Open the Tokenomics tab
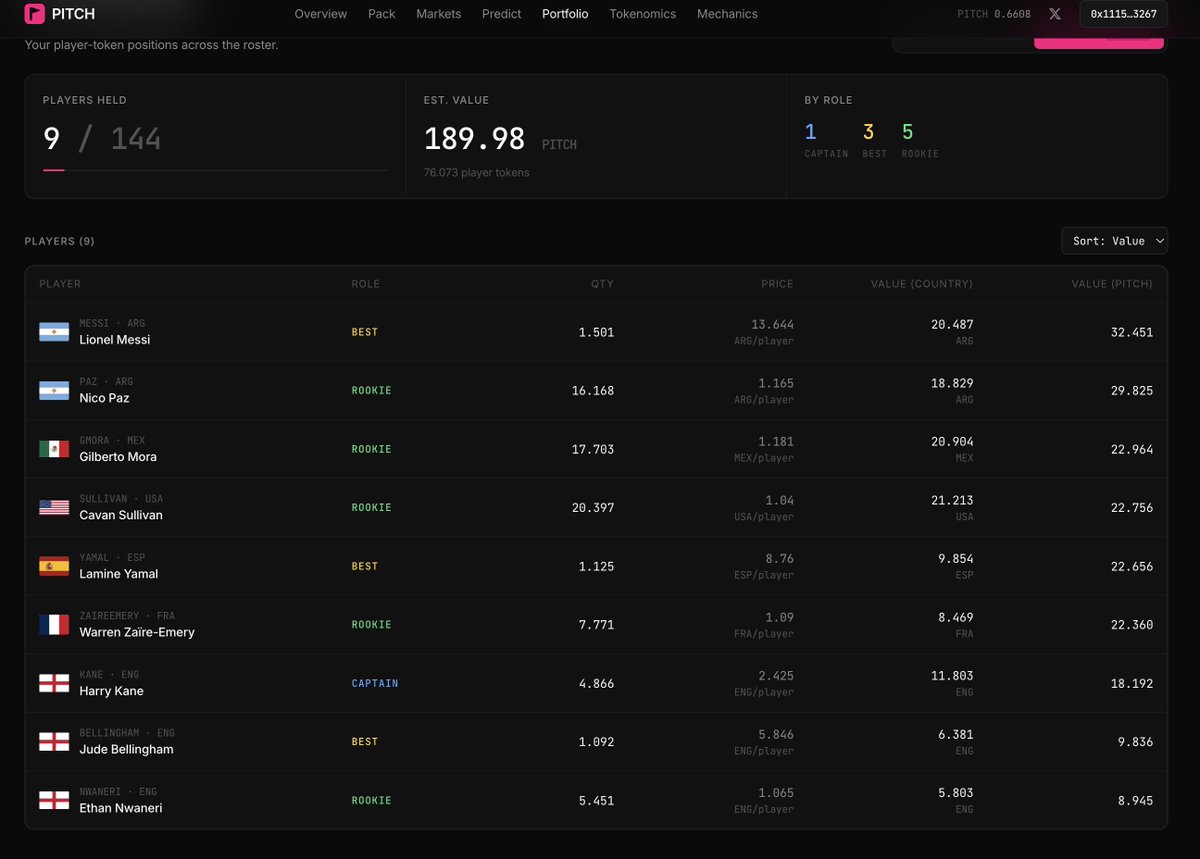Viewport: 1200px width, 859px height. coord(643,14)
